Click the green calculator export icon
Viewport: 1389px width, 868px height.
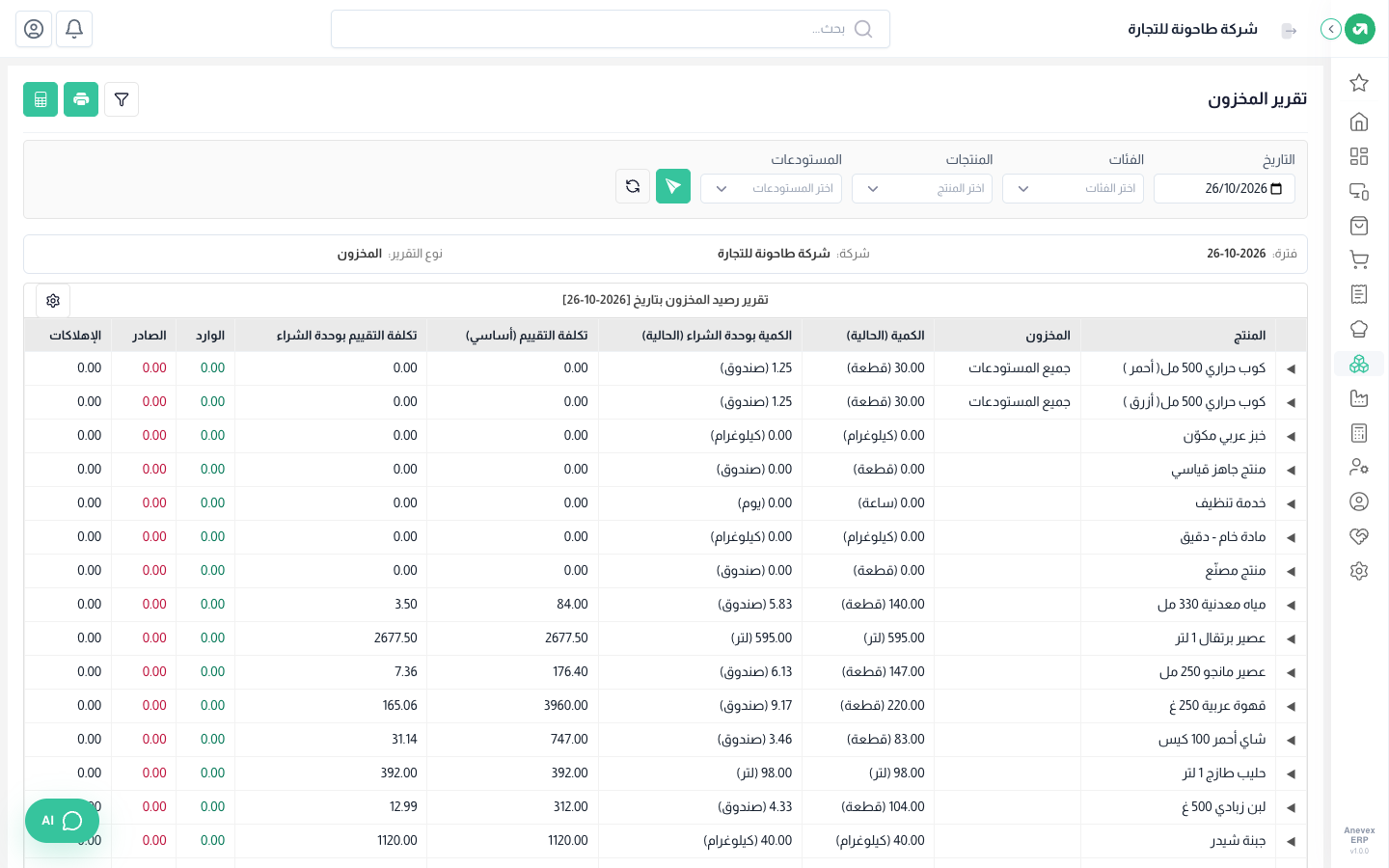click(41, 99)
